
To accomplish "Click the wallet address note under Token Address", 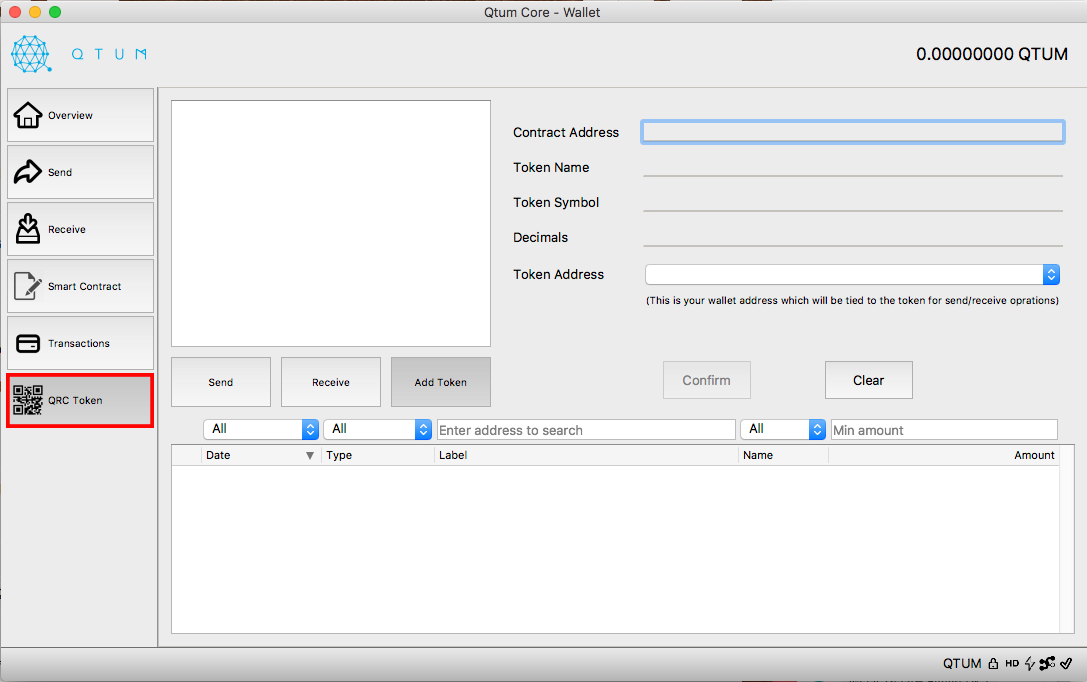I will [x=852, y=301].
